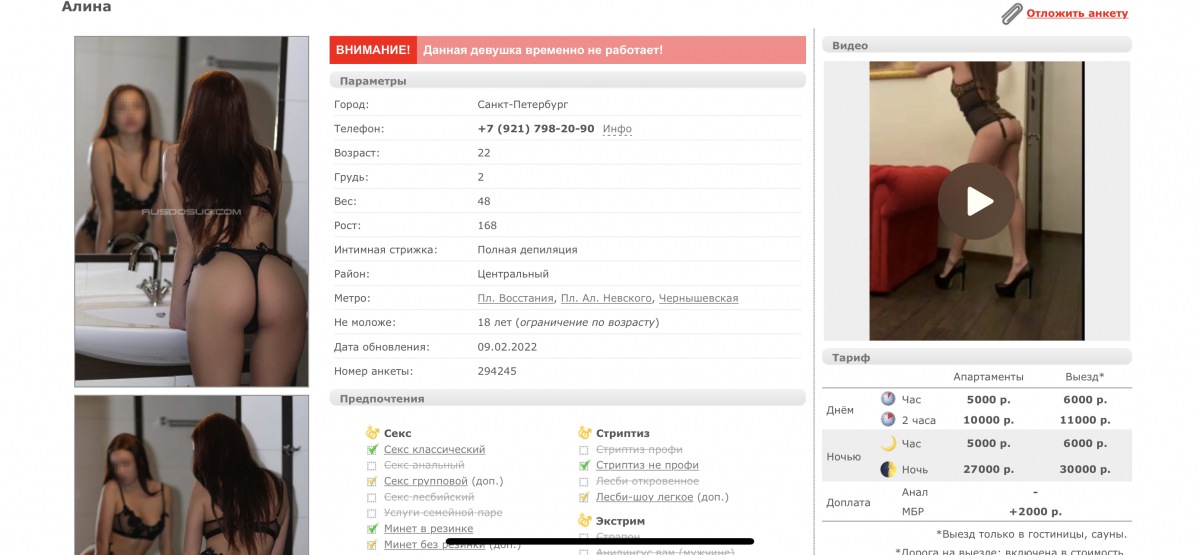
Task: Click the day 2 часа clock icon
Action: click(x=888, y=420)
